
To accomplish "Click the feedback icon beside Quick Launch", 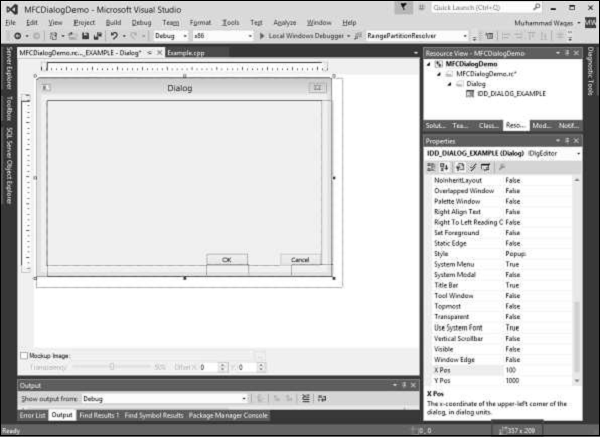I will (421, 7).
